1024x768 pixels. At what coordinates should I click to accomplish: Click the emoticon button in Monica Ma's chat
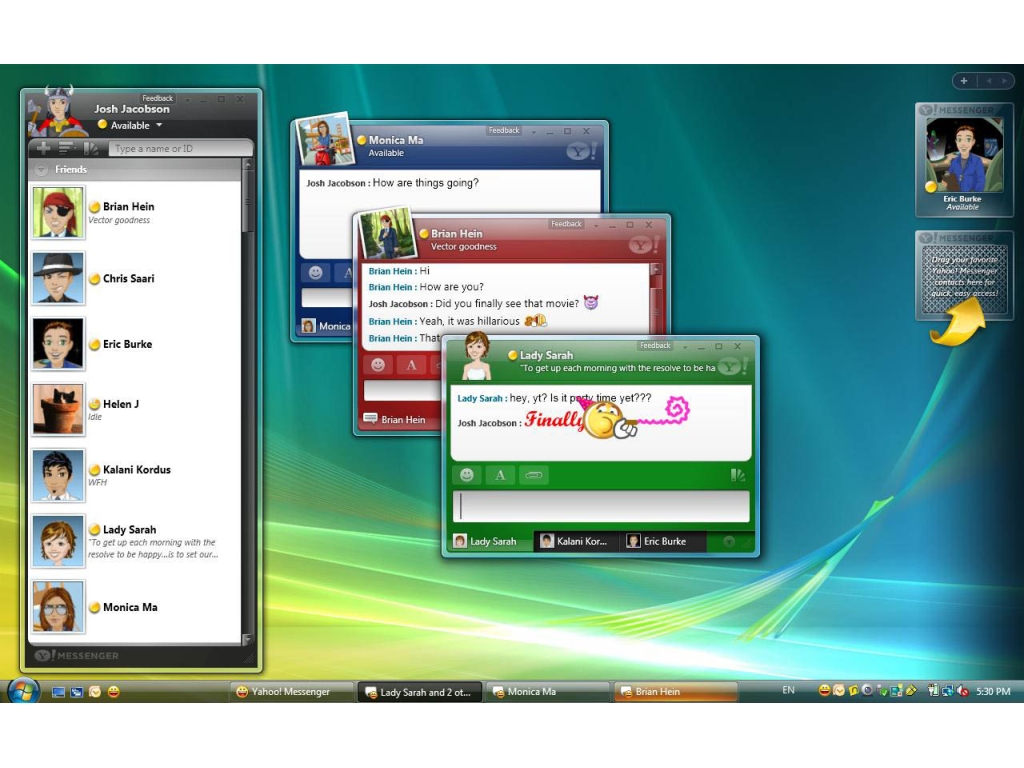(x=315, y=272)
